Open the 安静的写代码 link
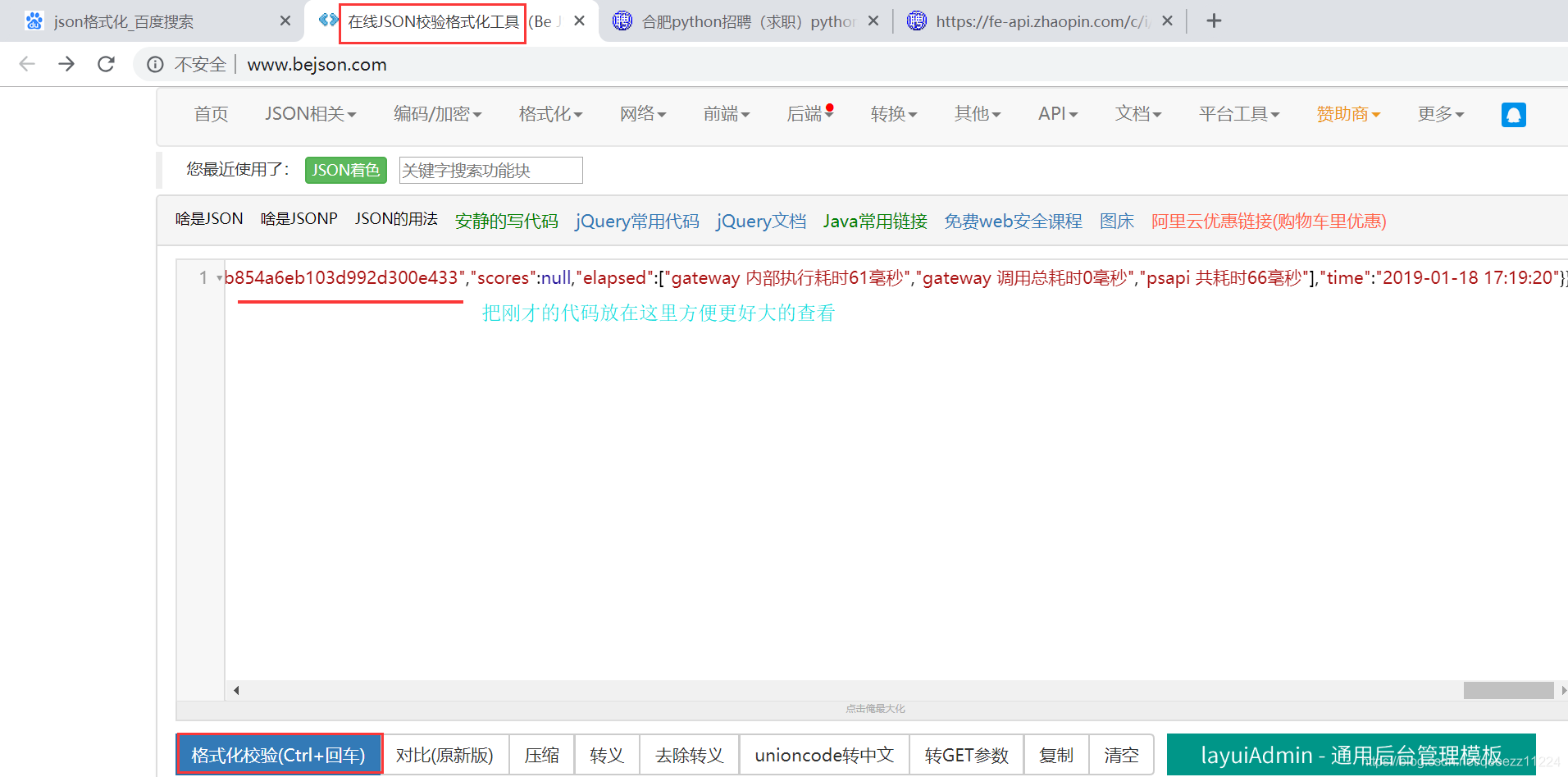The width and height of the screenshot is (1568, 777). click(506, 222)
